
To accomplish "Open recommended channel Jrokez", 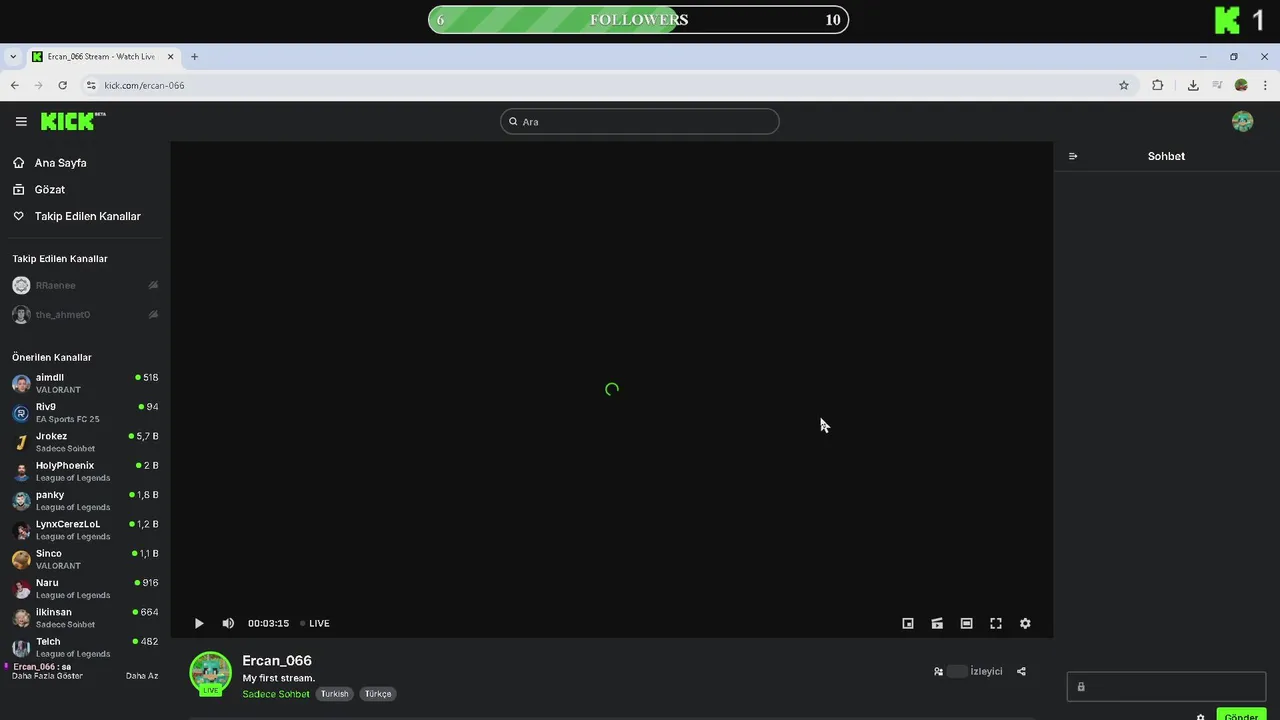I will (x=85, y=442).
